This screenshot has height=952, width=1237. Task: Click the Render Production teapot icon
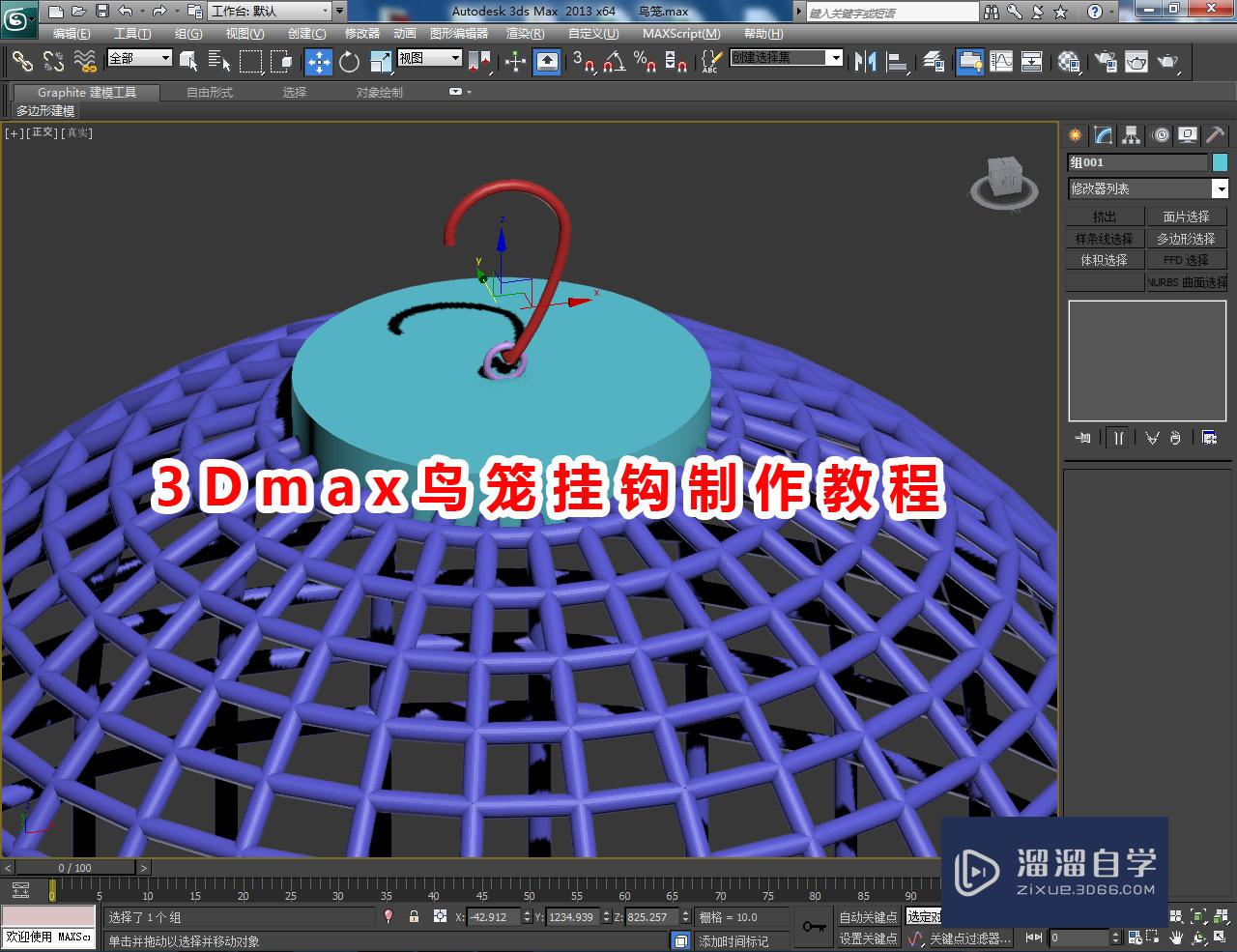click(1168, 61)
